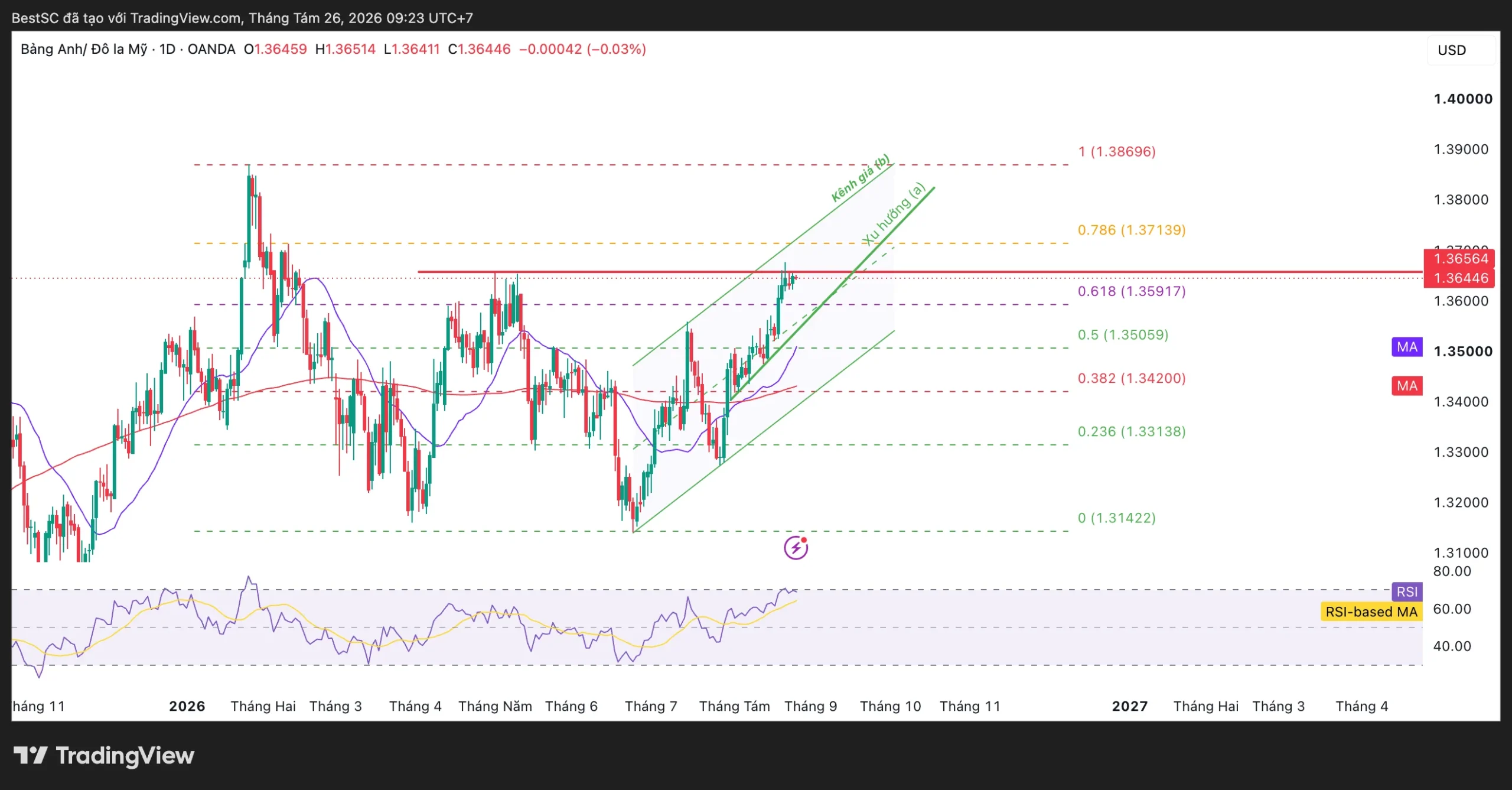The height and width of the screenshot is (790, 1512).
Task: Select the Fibonacci label 0.618 (1.35917)
Action: [1132, 291]
